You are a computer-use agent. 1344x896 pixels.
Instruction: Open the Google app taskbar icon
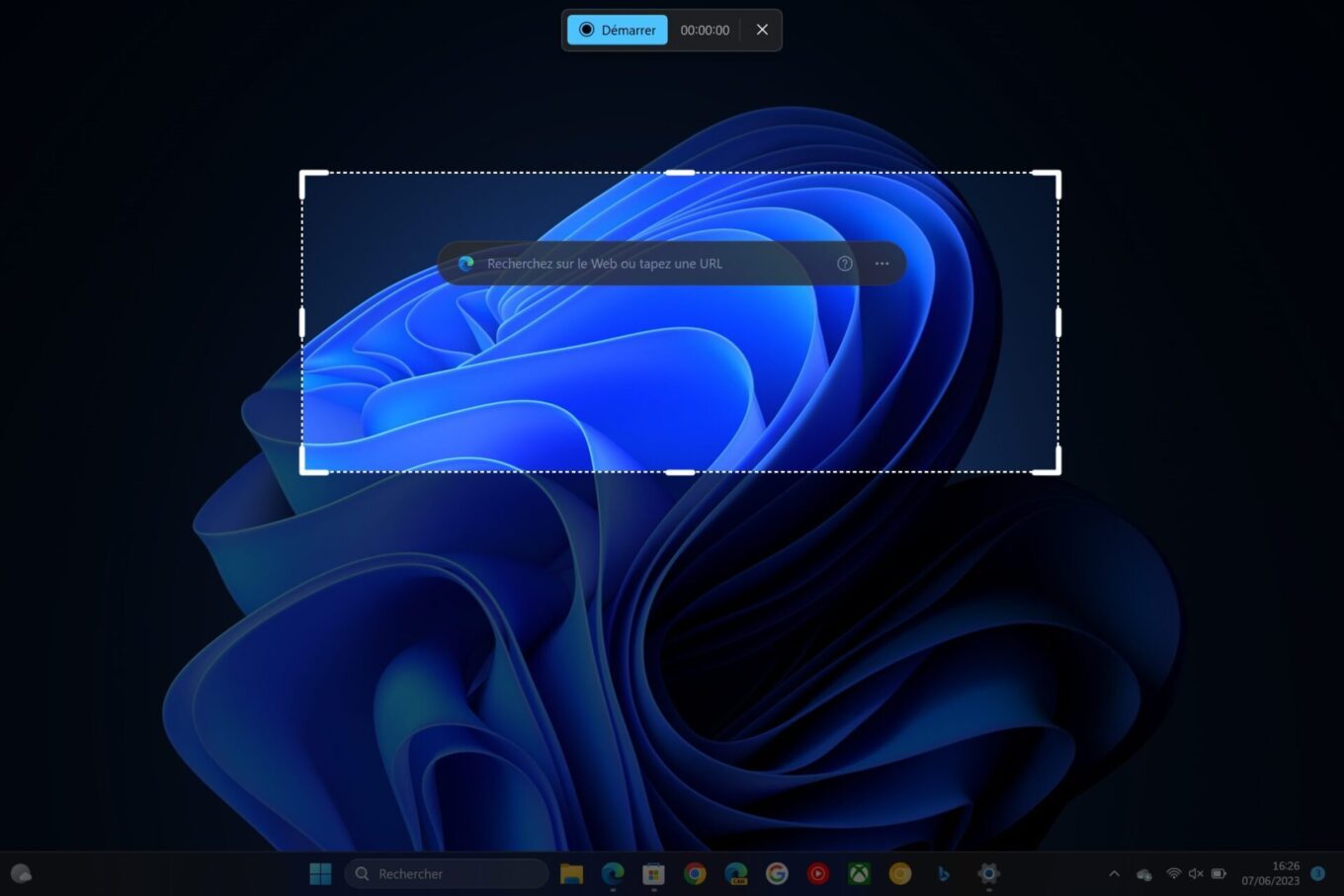coord(777,873)
